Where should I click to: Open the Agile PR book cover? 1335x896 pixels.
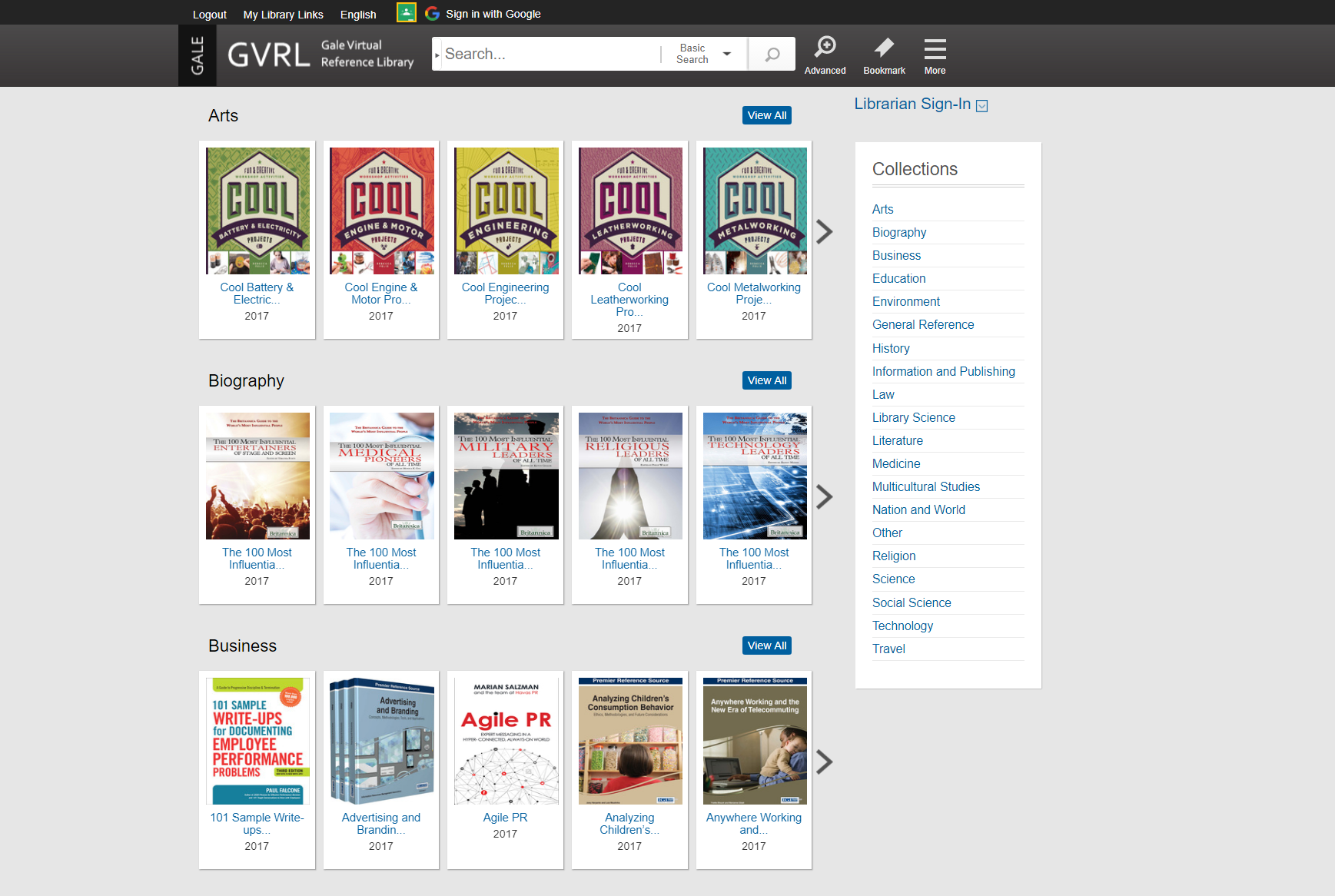[505, 741]
